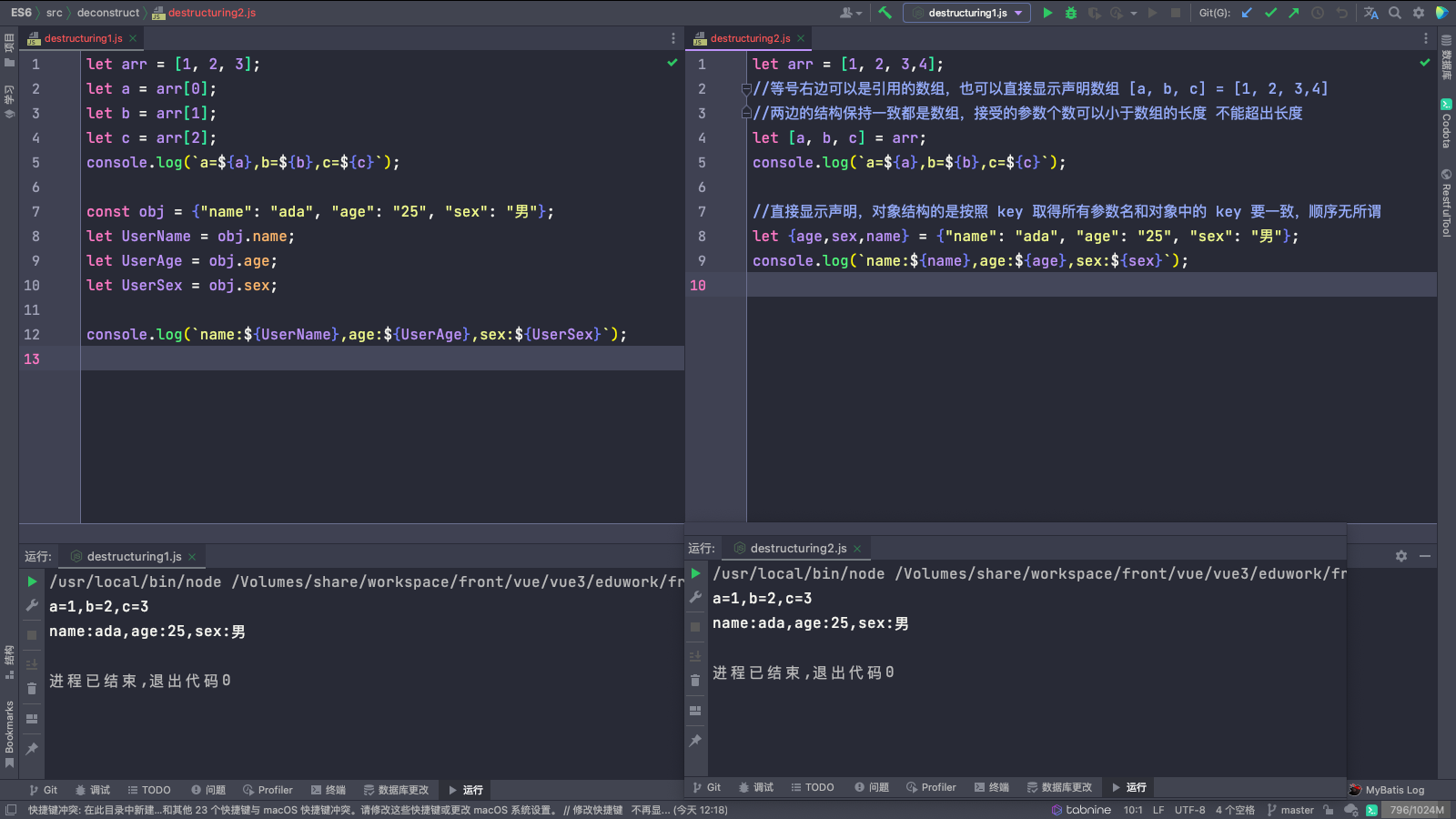This screenshot has width=1456, height=819.
Task: Commit changes with the Git checkmark icon
Action: tap(1270, 13)
